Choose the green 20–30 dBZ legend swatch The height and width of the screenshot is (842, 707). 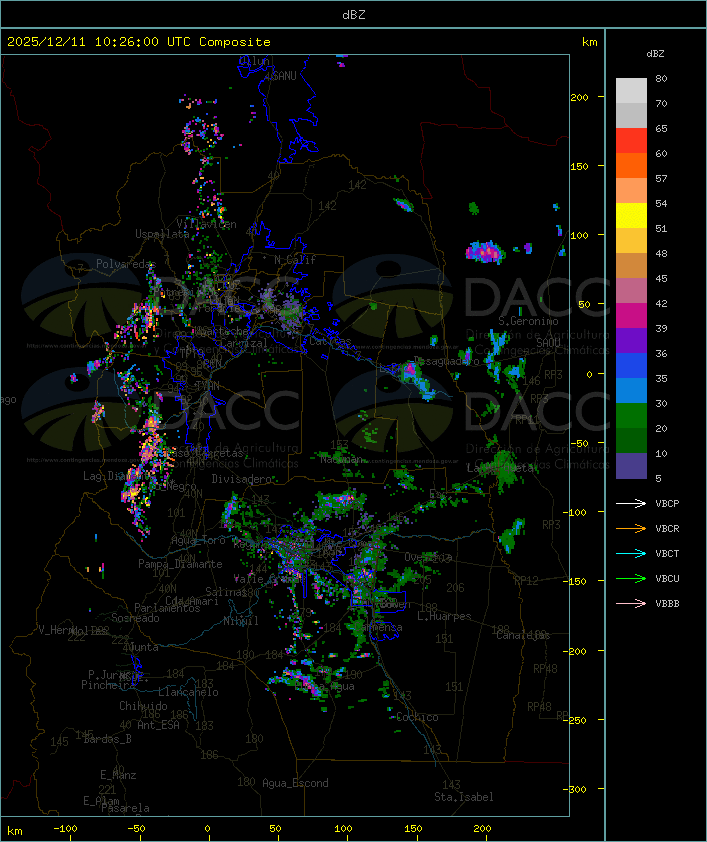(x=631, y=416)
